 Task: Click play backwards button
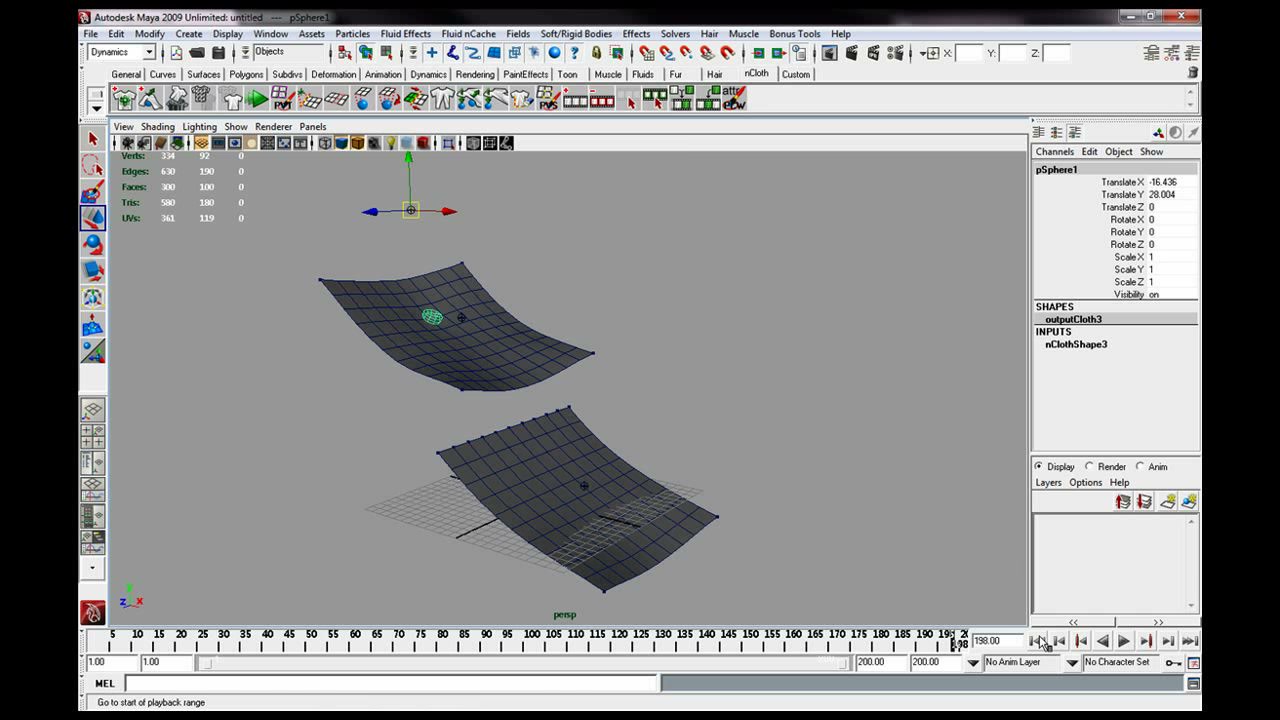(1102, 641)
